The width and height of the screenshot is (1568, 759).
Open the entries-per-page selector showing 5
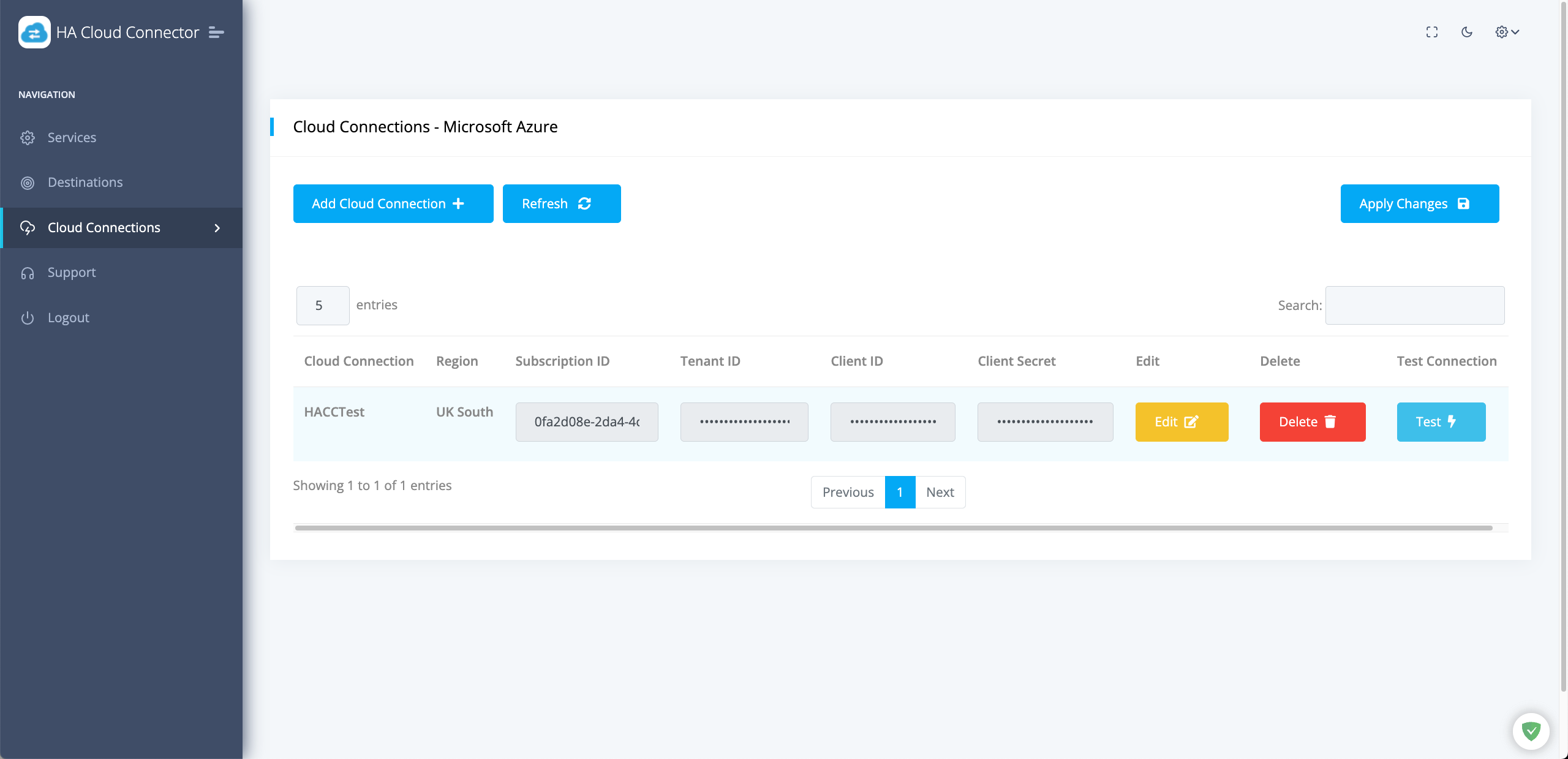[323, 306]
